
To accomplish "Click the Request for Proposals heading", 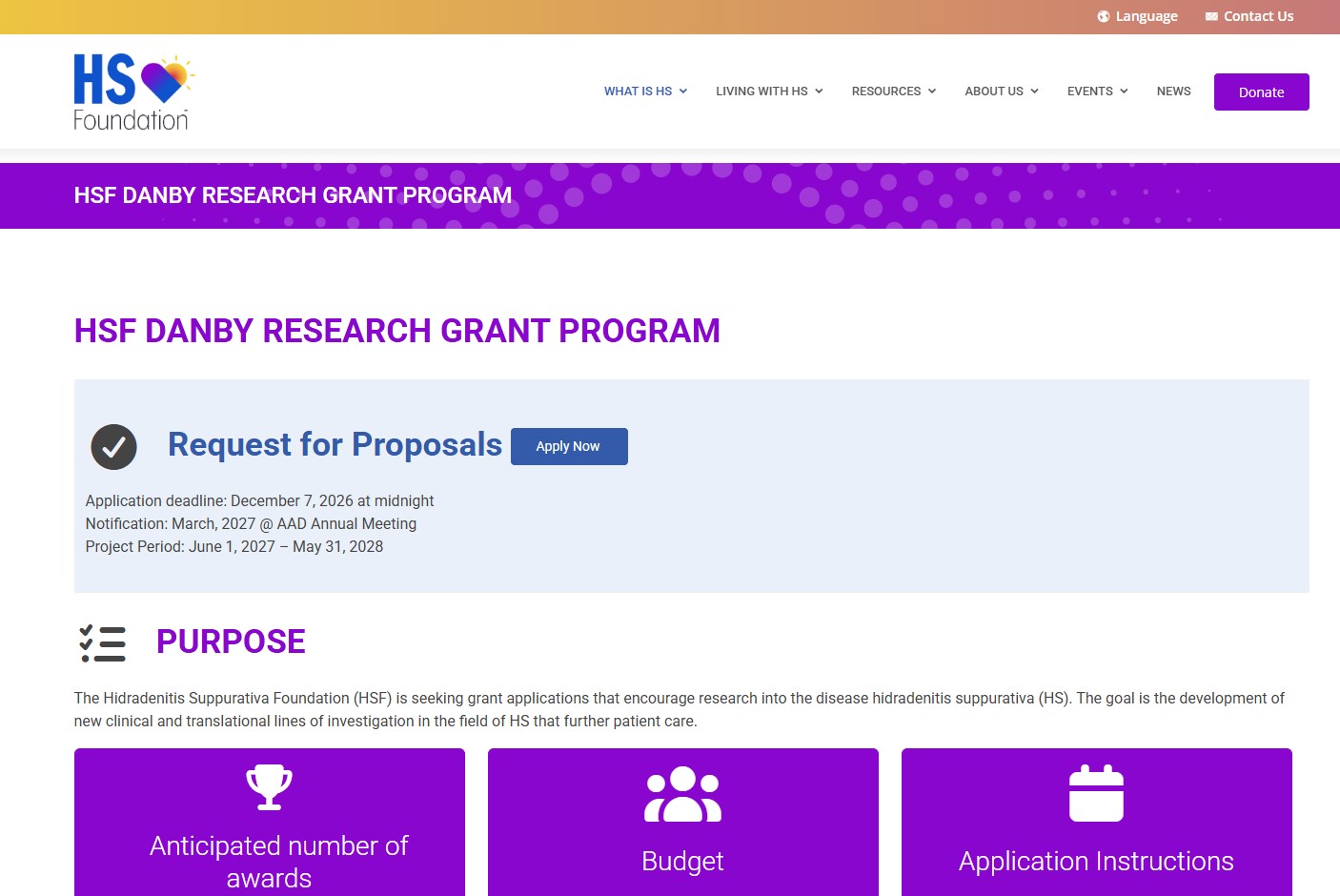I will 335,445.
